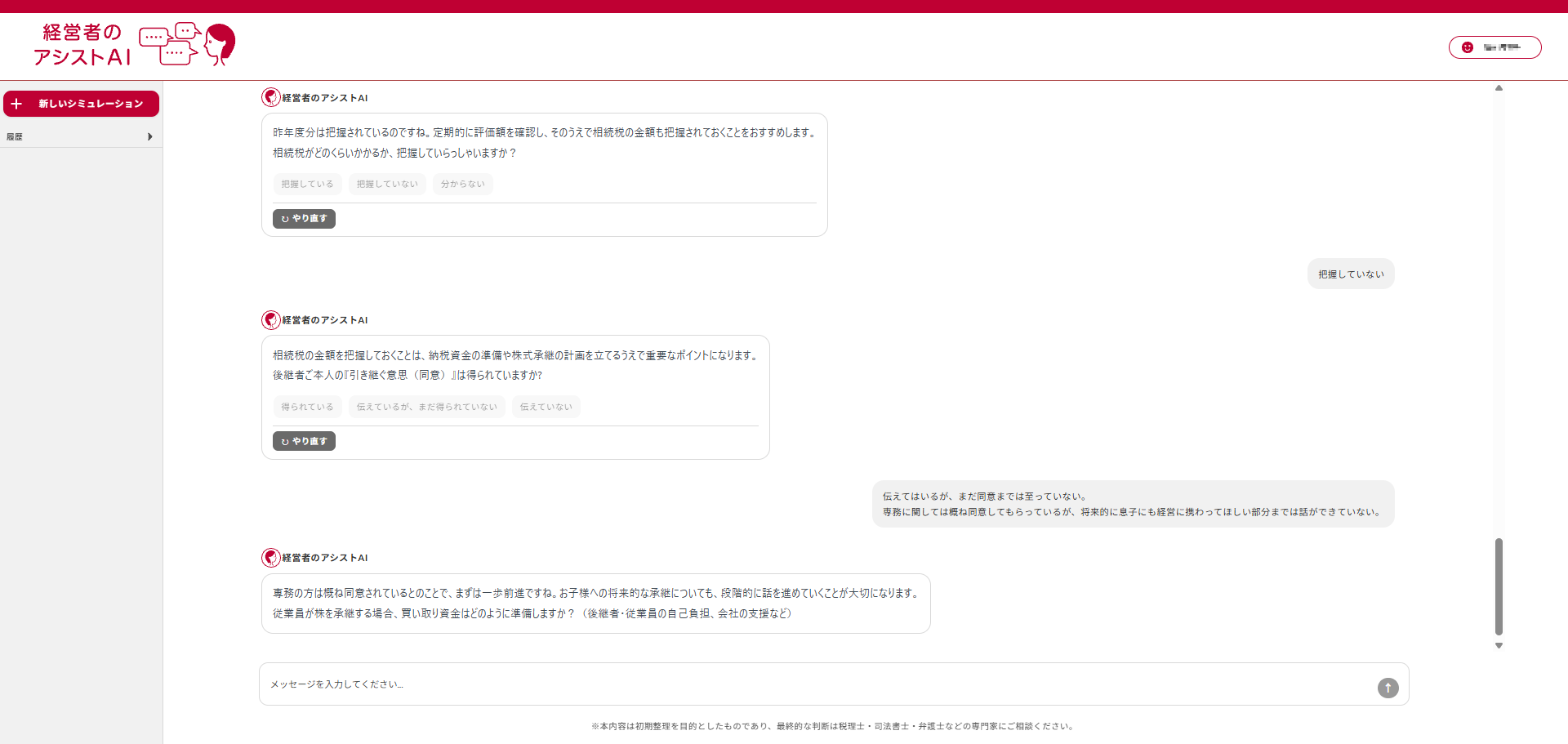
Task: Click the assistant avatar above the 後継者 consent message
Action: coord(271,319)
